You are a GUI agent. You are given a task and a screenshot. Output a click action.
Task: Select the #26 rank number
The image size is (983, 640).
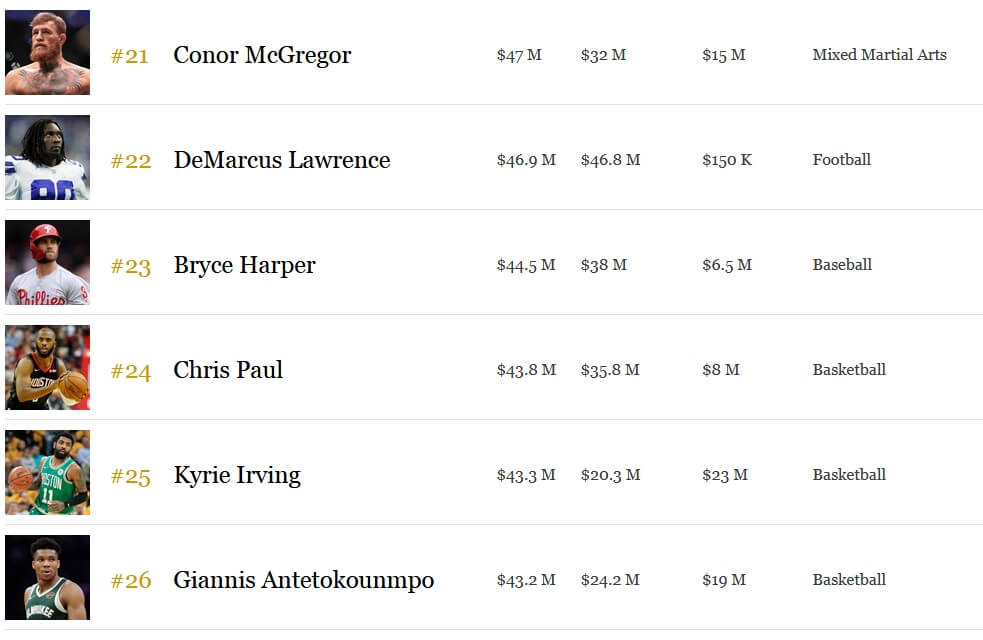coord(131,580)
